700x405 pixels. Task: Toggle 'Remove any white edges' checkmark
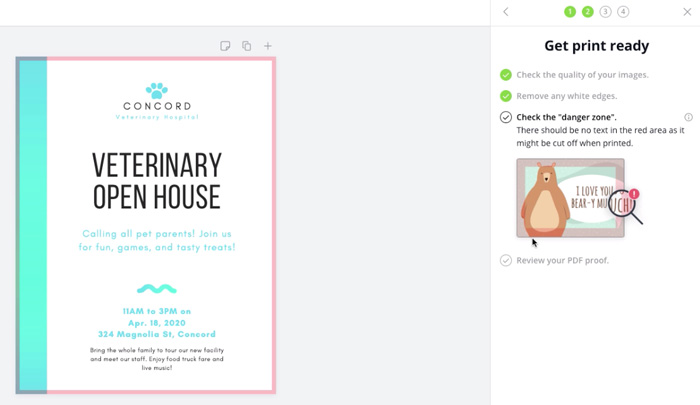506,96
